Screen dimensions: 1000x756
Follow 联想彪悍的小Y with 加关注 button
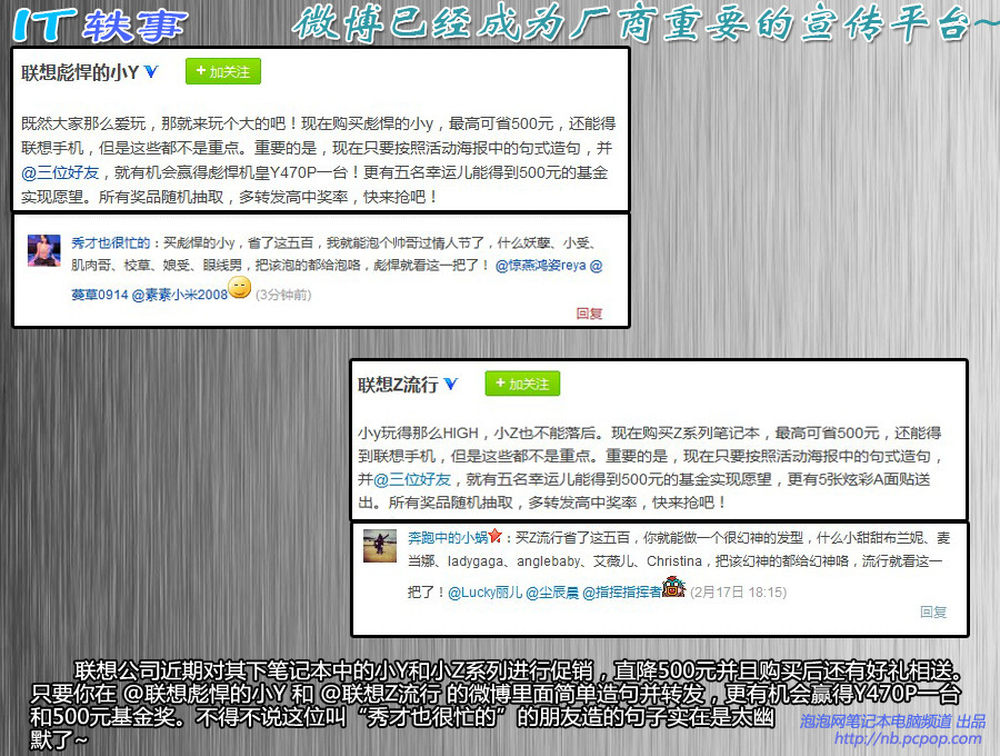tap(223, 71)
